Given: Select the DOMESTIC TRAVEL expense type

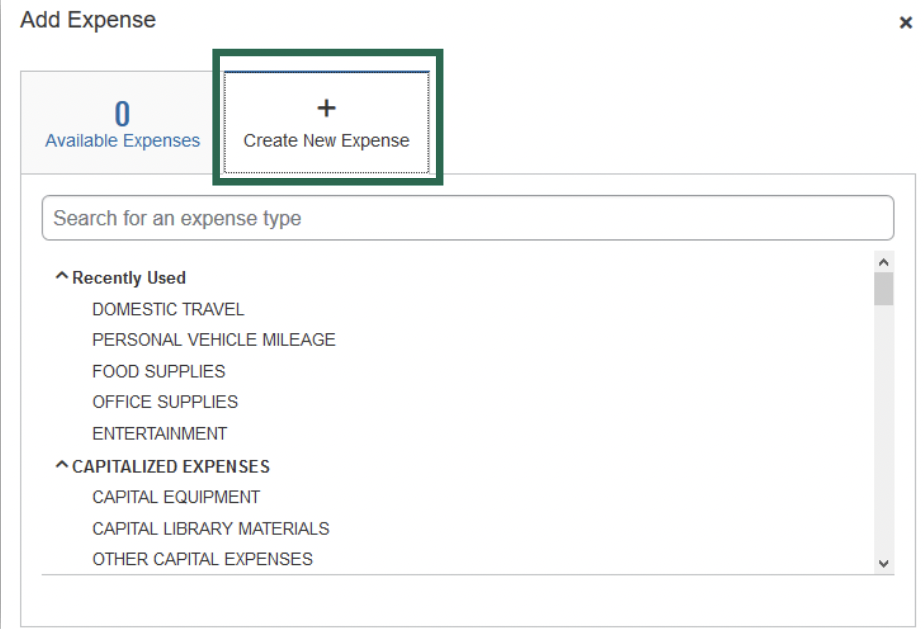Looking at the screenshot, I should pyautogui.click(x=167, y=309).
